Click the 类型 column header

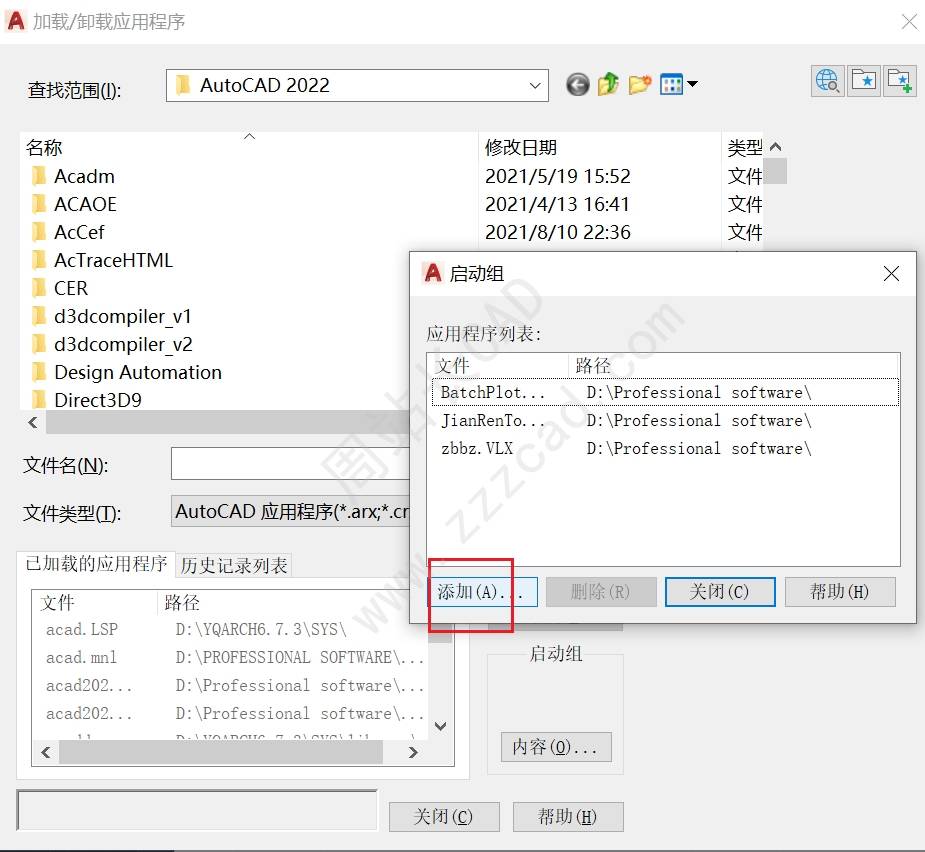[x=744, y=148]
